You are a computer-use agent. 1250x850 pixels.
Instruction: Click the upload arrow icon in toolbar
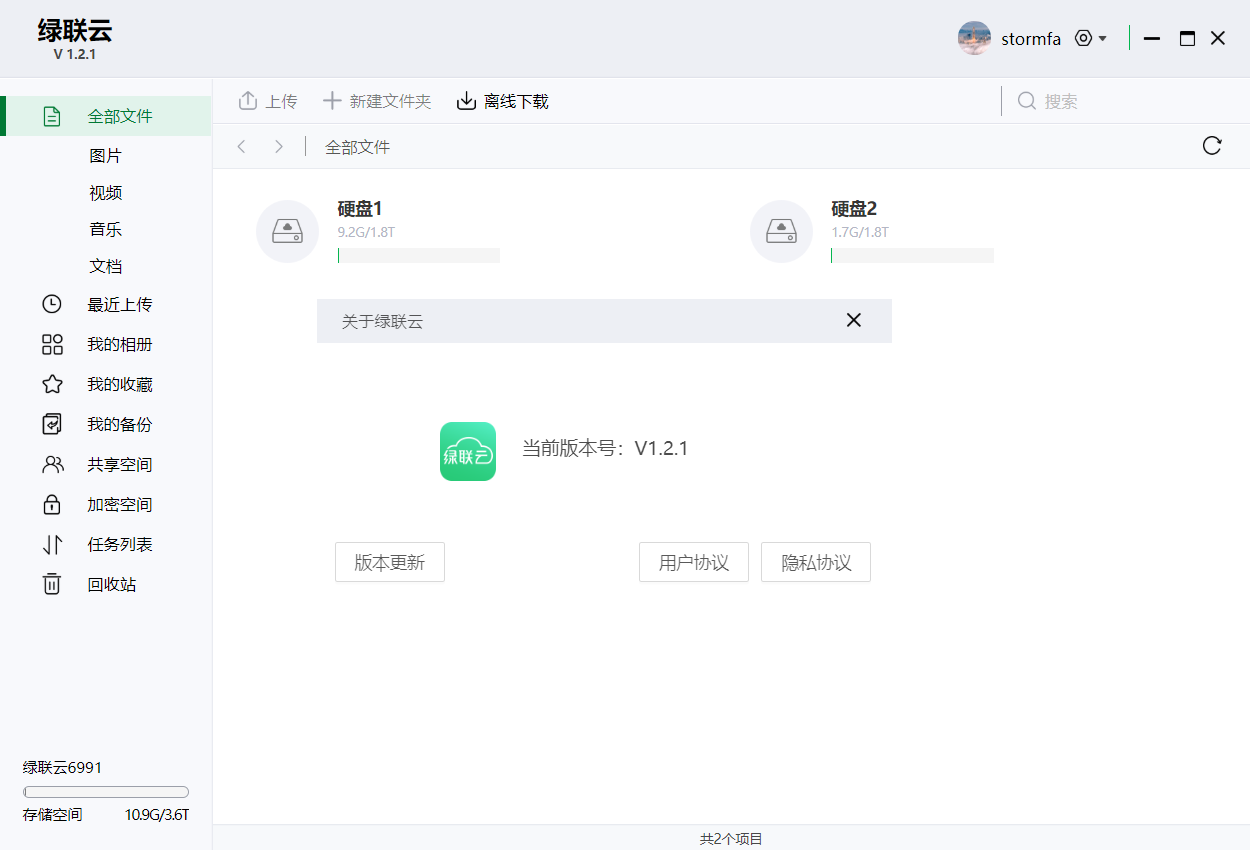(248, 101)
